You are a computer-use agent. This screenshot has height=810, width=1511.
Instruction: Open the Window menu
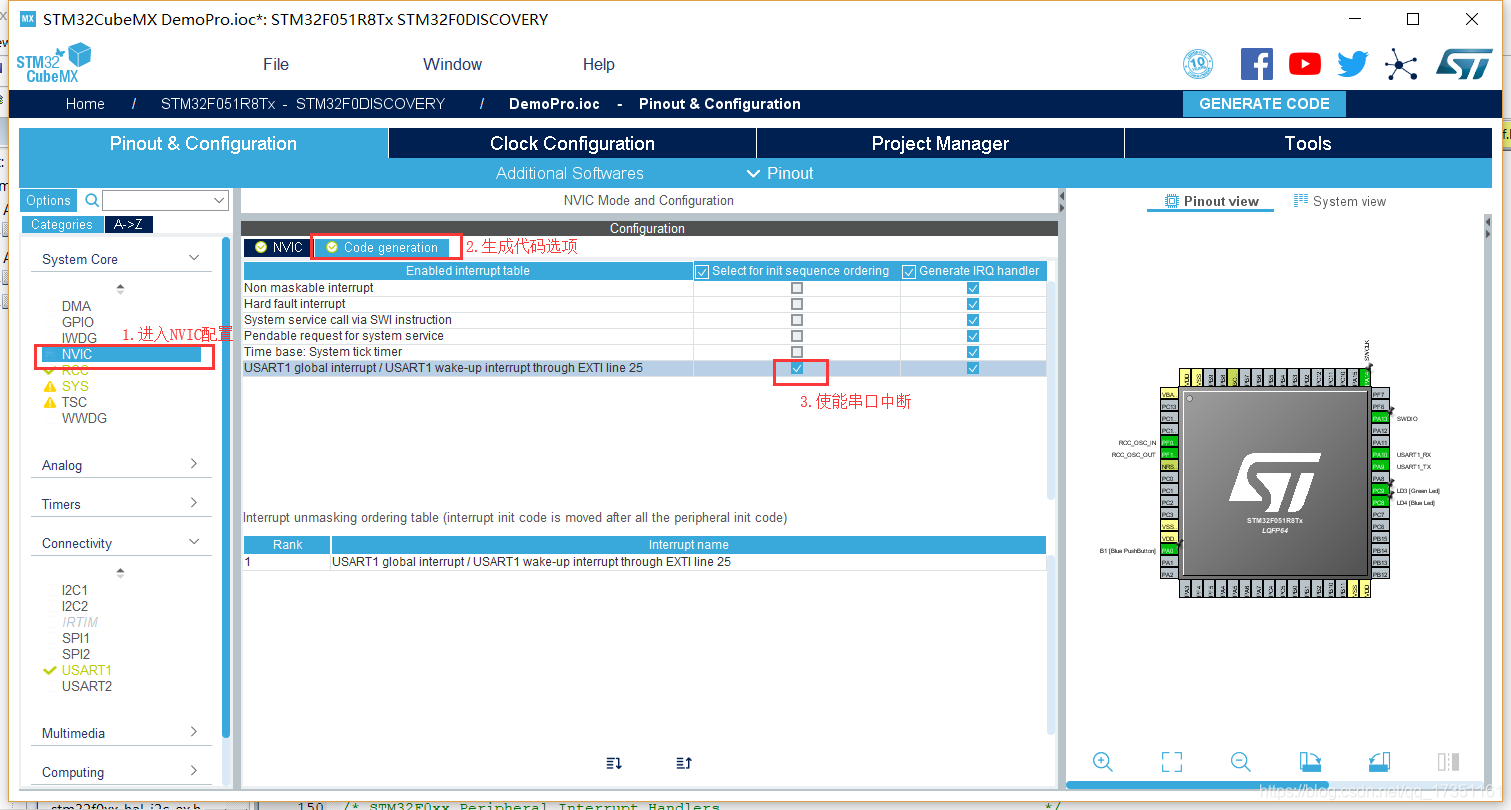pyautogui.click(x=452, y=64)
